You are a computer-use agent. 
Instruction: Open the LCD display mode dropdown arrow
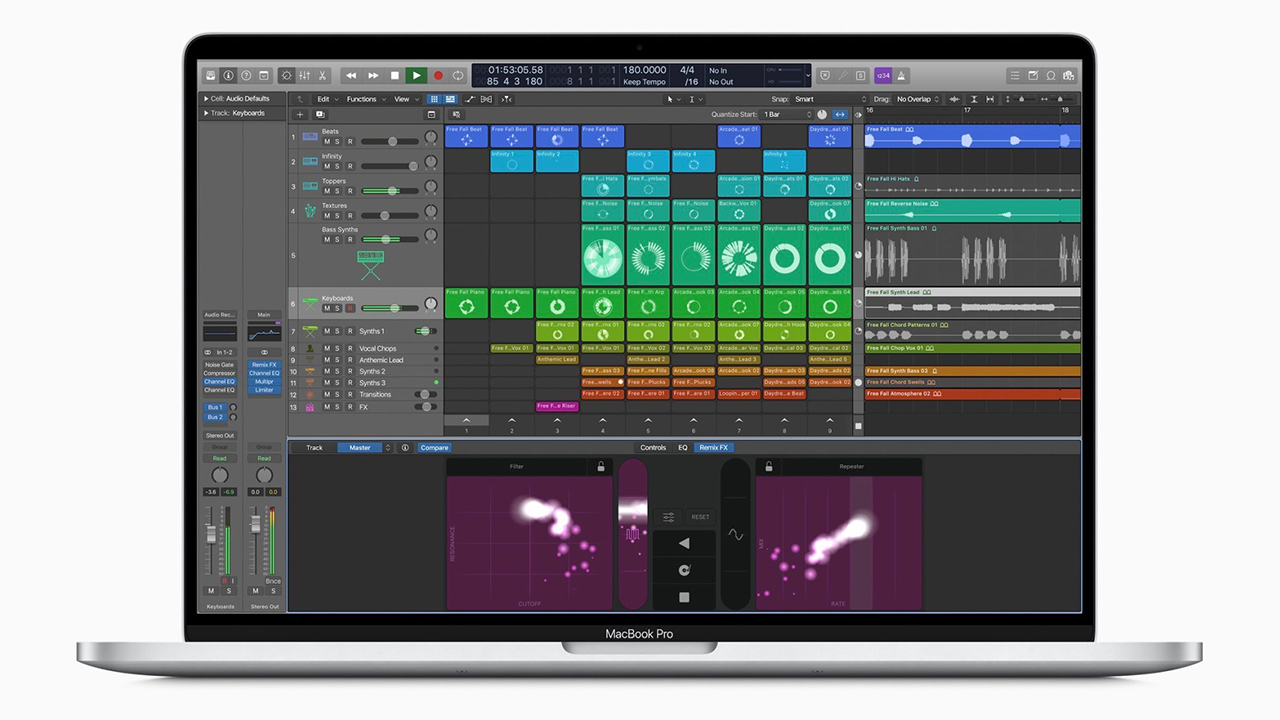click(x=807, y=75)
